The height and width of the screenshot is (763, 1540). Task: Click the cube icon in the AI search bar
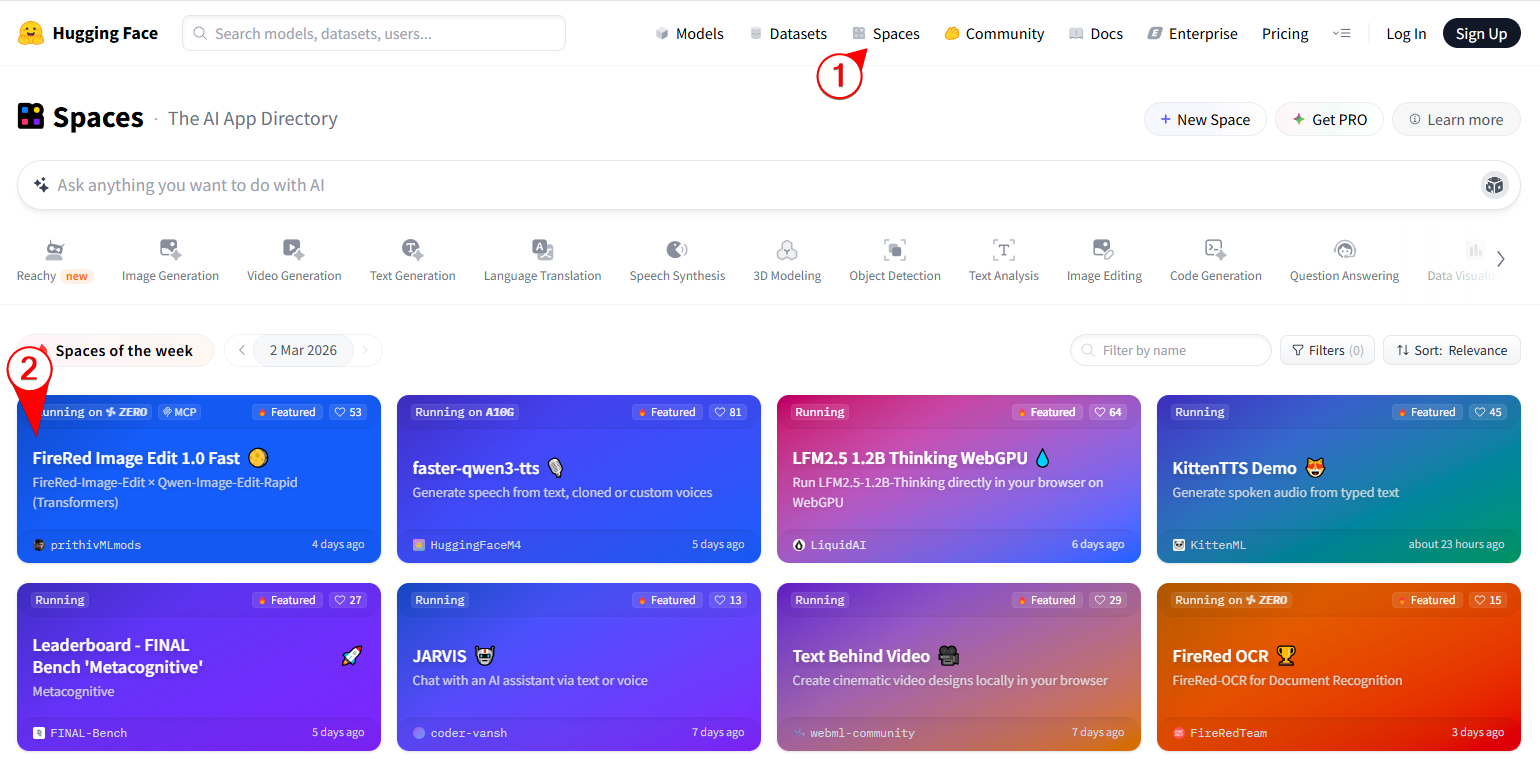1494,185
